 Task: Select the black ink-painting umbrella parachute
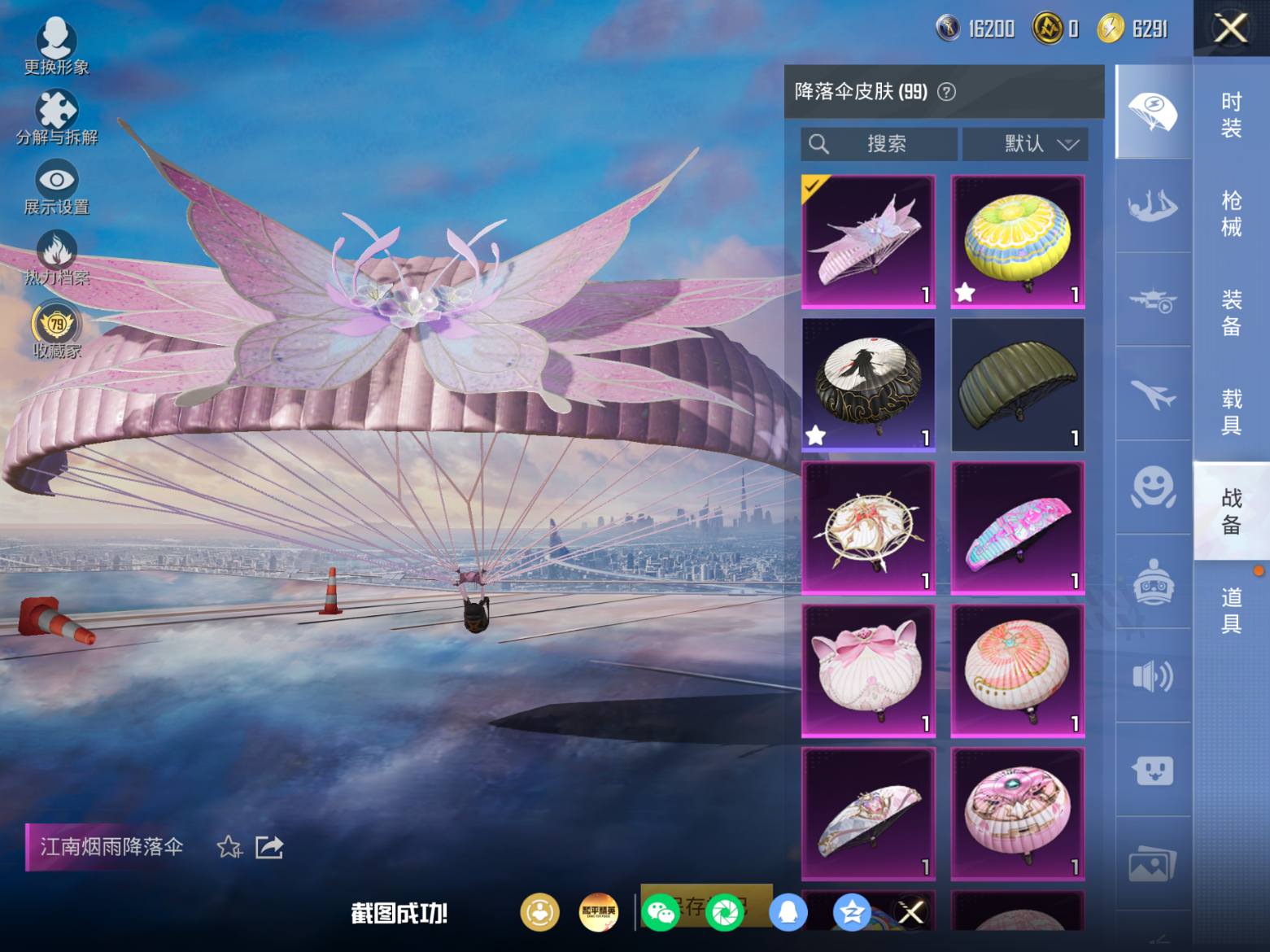coord(868,385)
